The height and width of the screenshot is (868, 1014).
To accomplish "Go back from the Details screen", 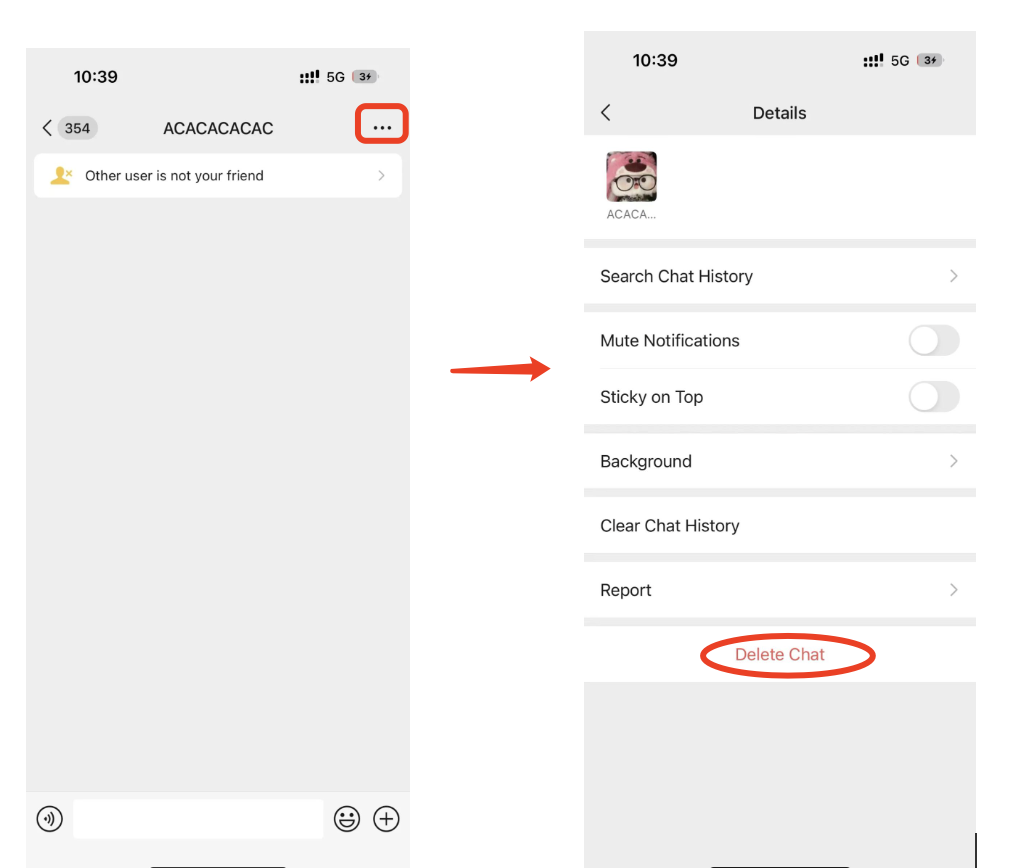I will point(606,113).
